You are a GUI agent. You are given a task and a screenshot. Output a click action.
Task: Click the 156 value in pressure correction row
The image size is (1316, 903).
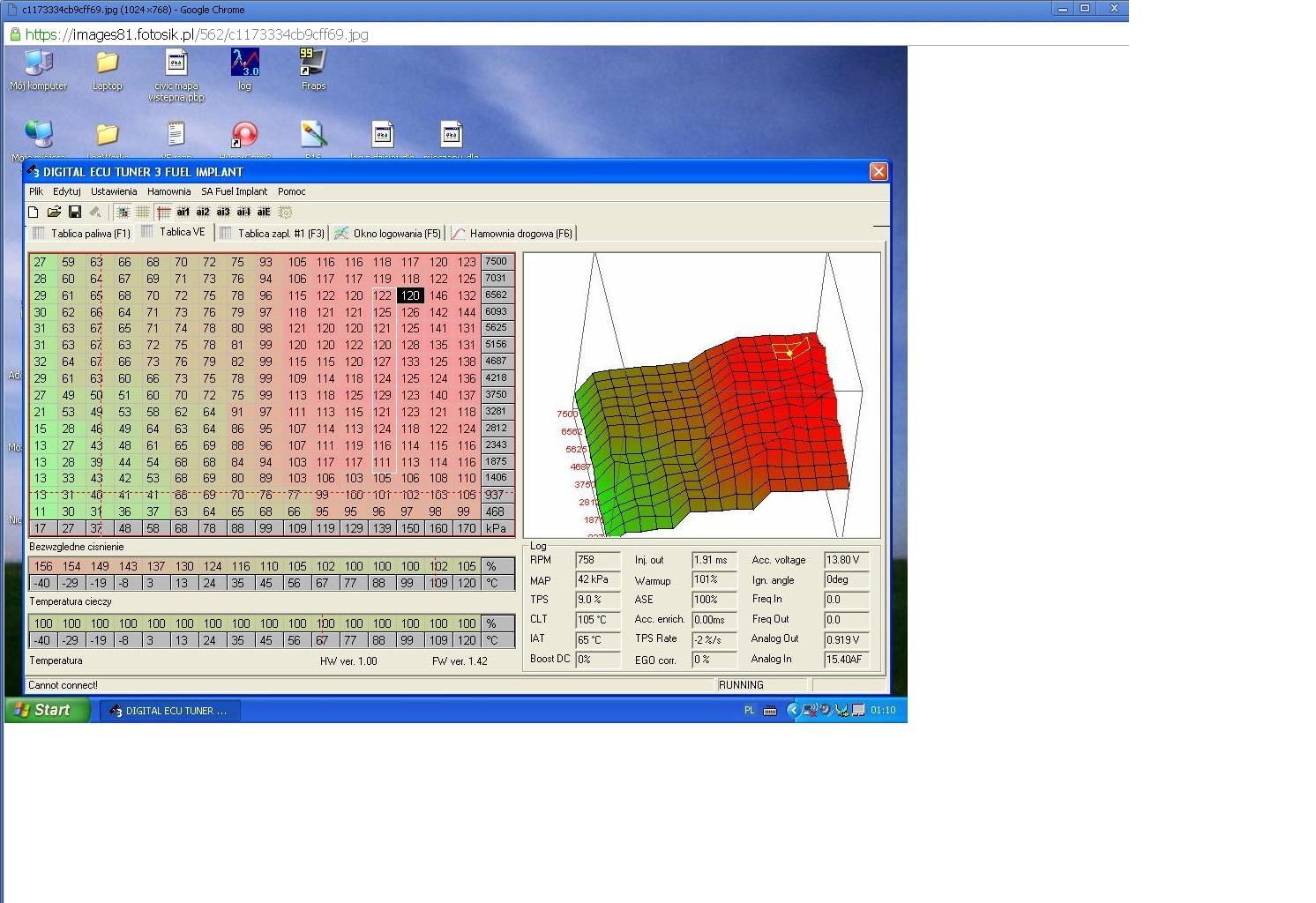[43, 566]
